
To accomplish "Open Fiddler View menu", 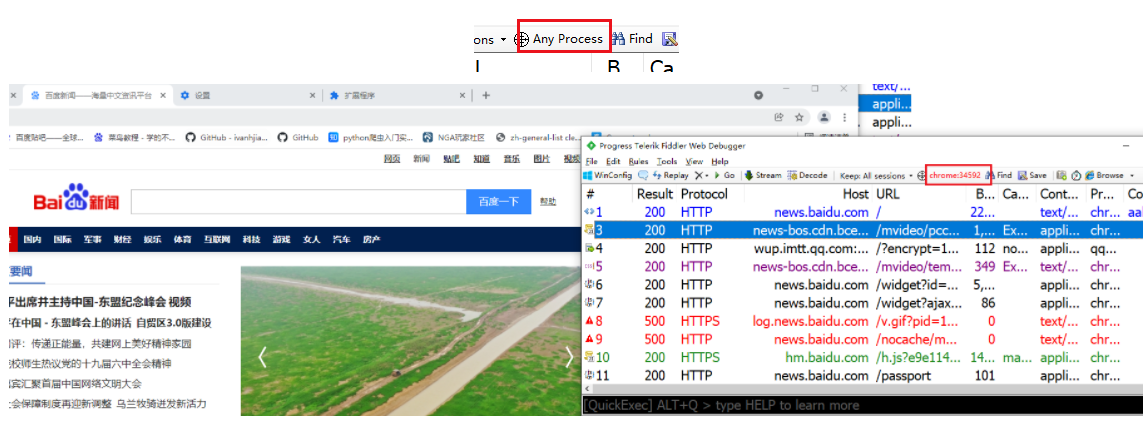I will click(x=695, y=161).
